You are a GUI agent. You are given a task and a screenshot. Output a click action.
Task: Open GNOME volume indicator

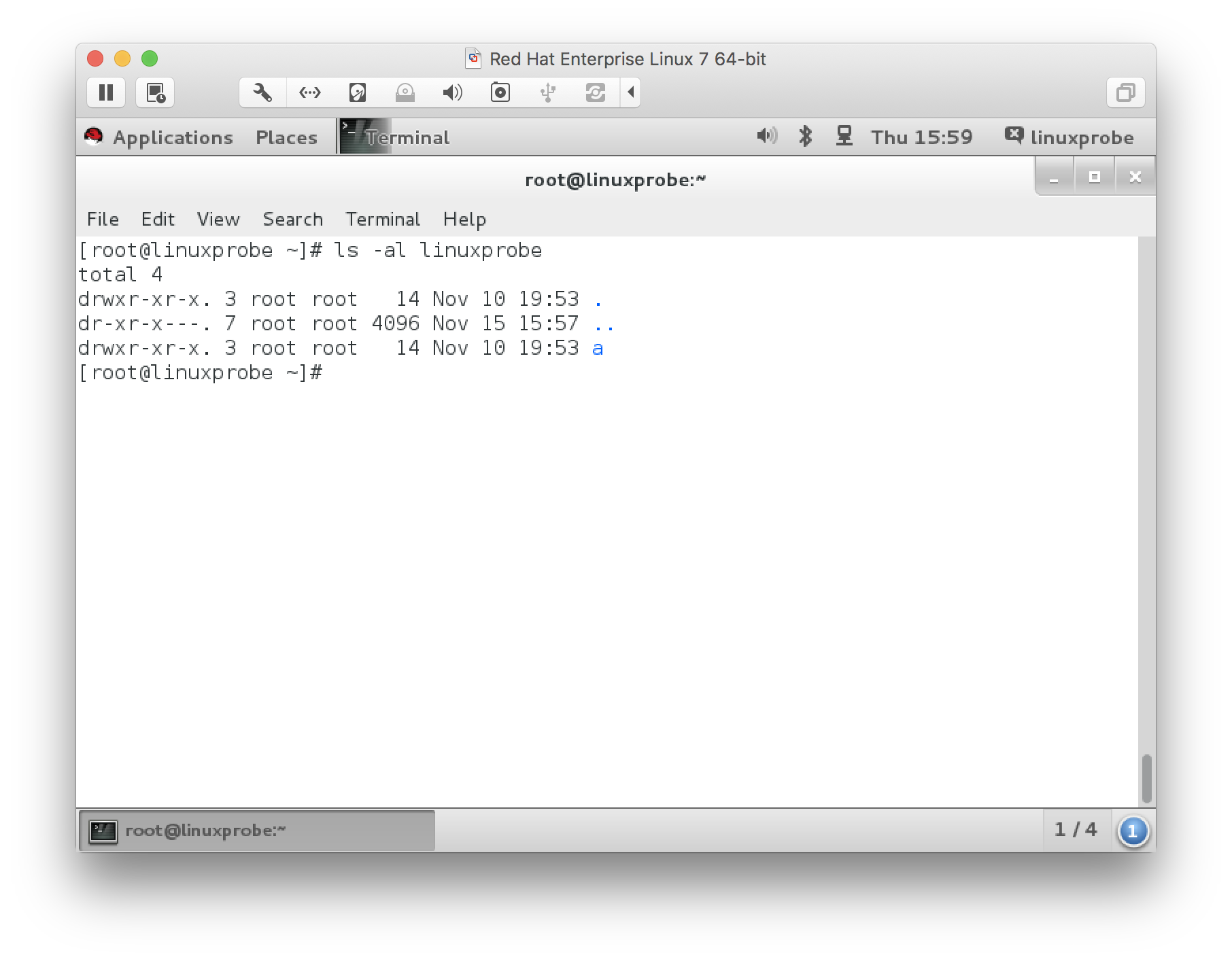click(x=767, y=136)
